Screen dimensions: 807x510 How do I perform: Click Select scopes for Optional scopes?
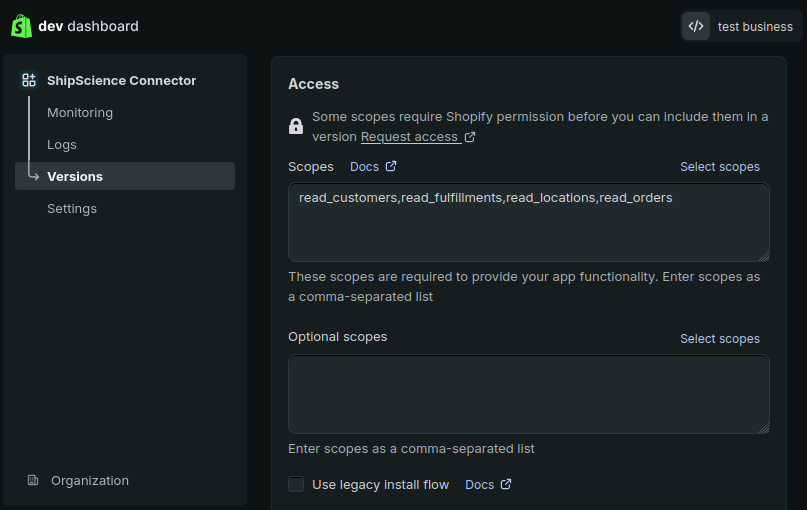720,339
